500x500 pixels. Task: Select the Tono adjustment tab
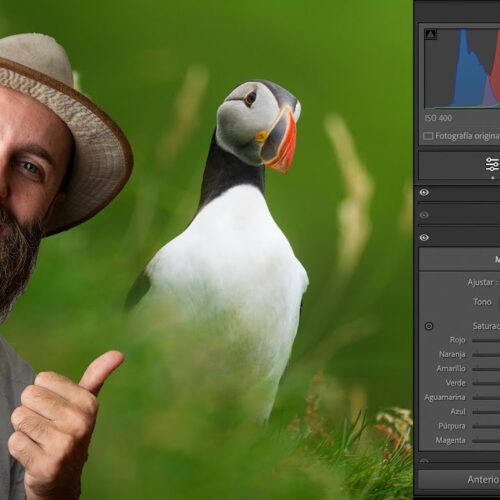coord(482,302)
